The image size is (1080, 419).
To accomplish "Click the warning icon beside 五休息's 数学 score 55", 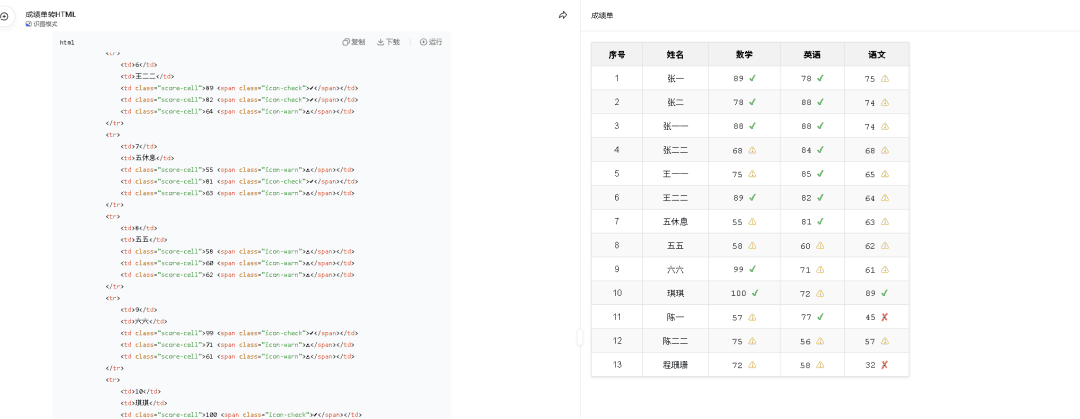I will pyautogui.click(x=752, y=222).
